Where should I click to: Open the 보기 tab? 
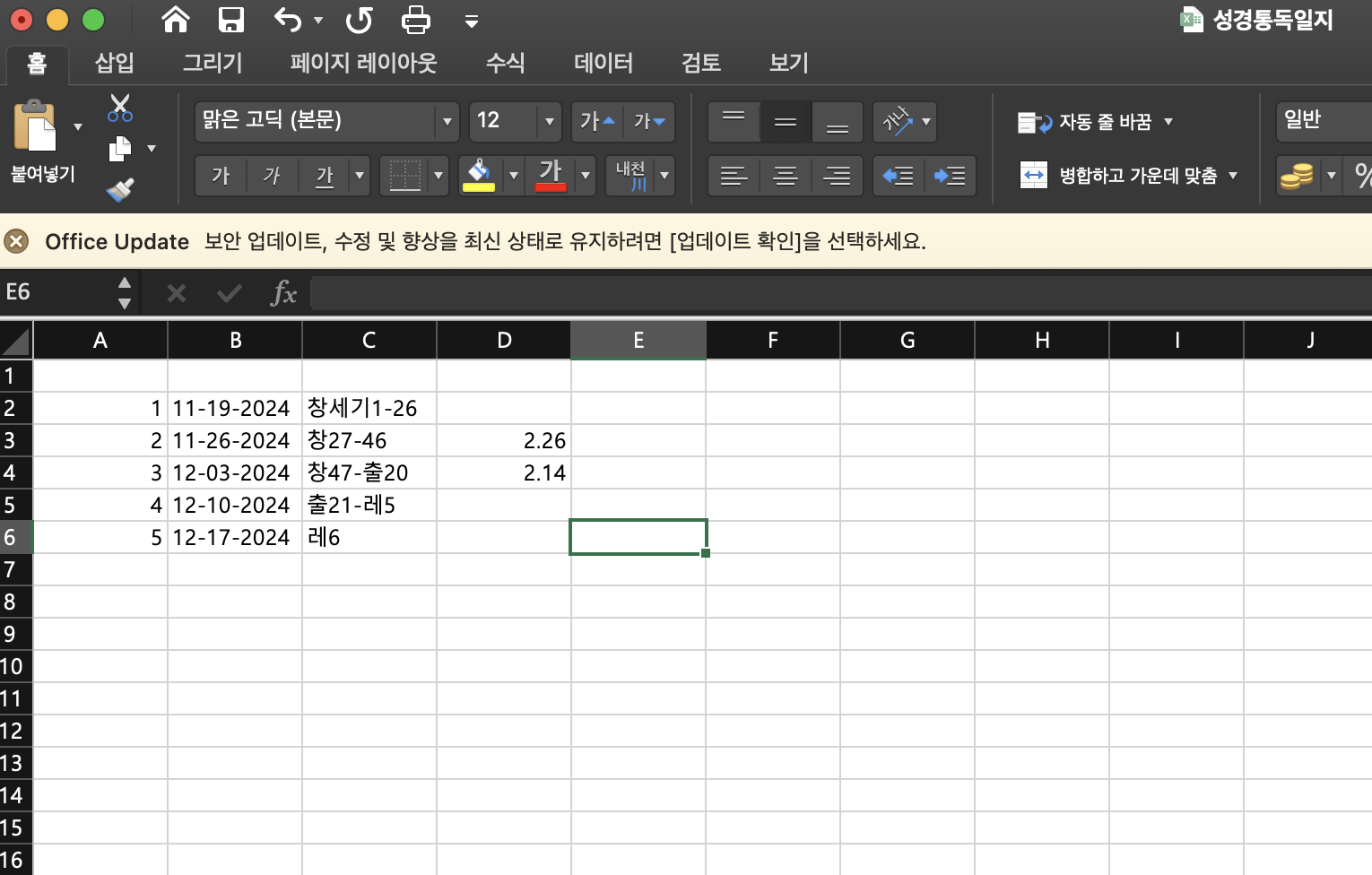789,63
